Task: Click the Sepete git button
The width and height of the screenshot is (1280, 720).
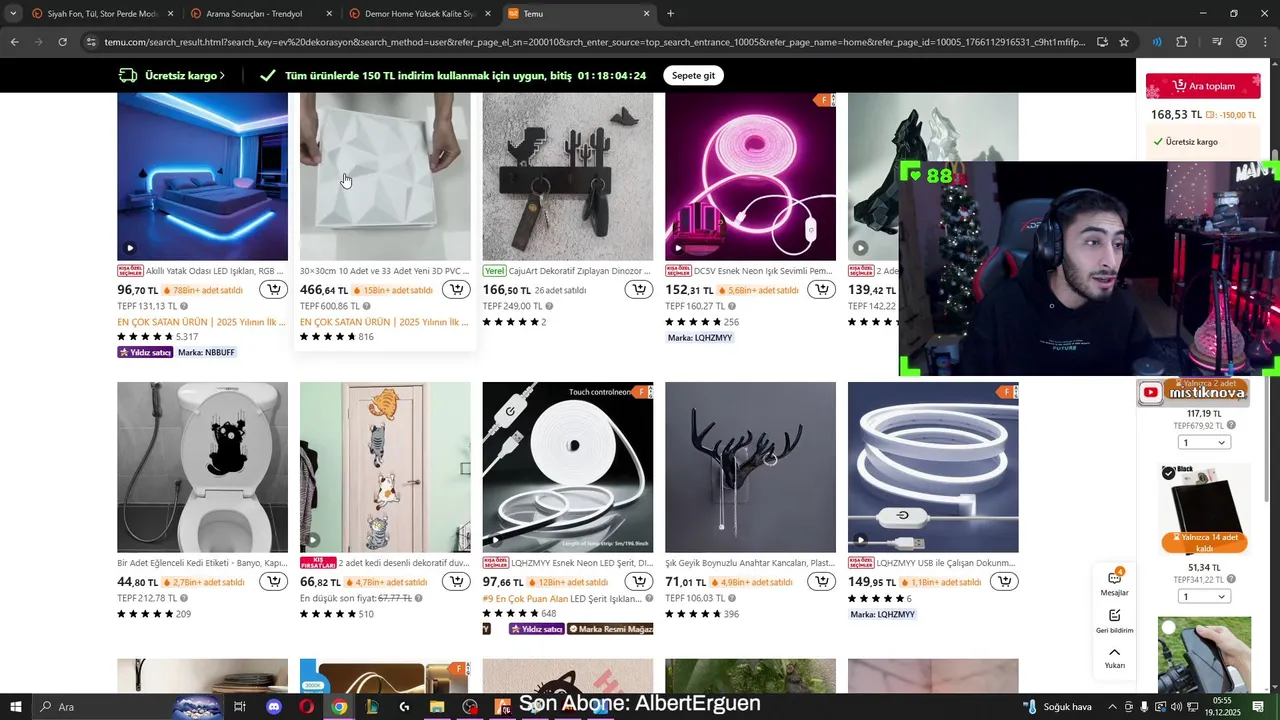Action: click(693, 76)
